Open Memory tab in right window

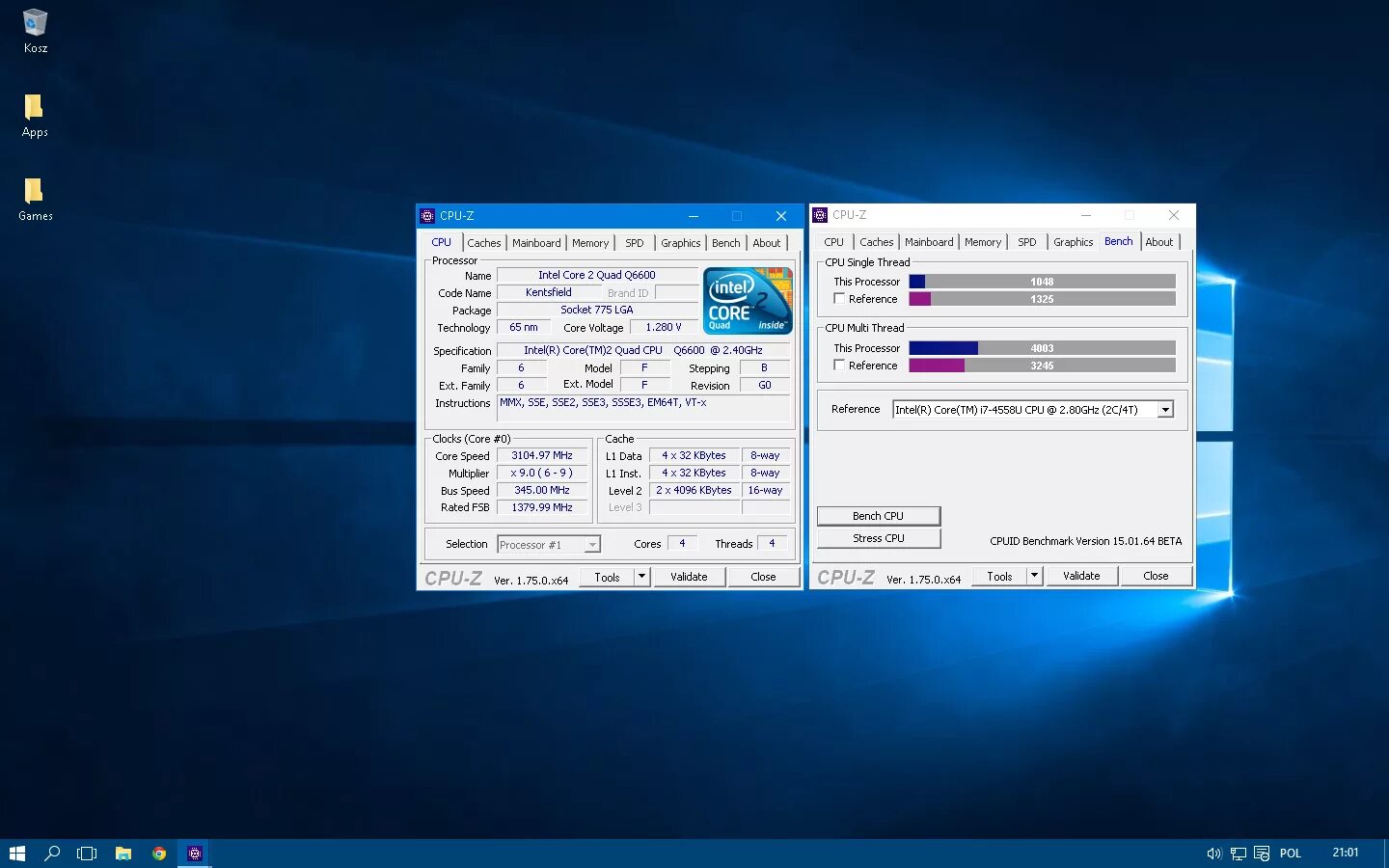tap(983, 242)
